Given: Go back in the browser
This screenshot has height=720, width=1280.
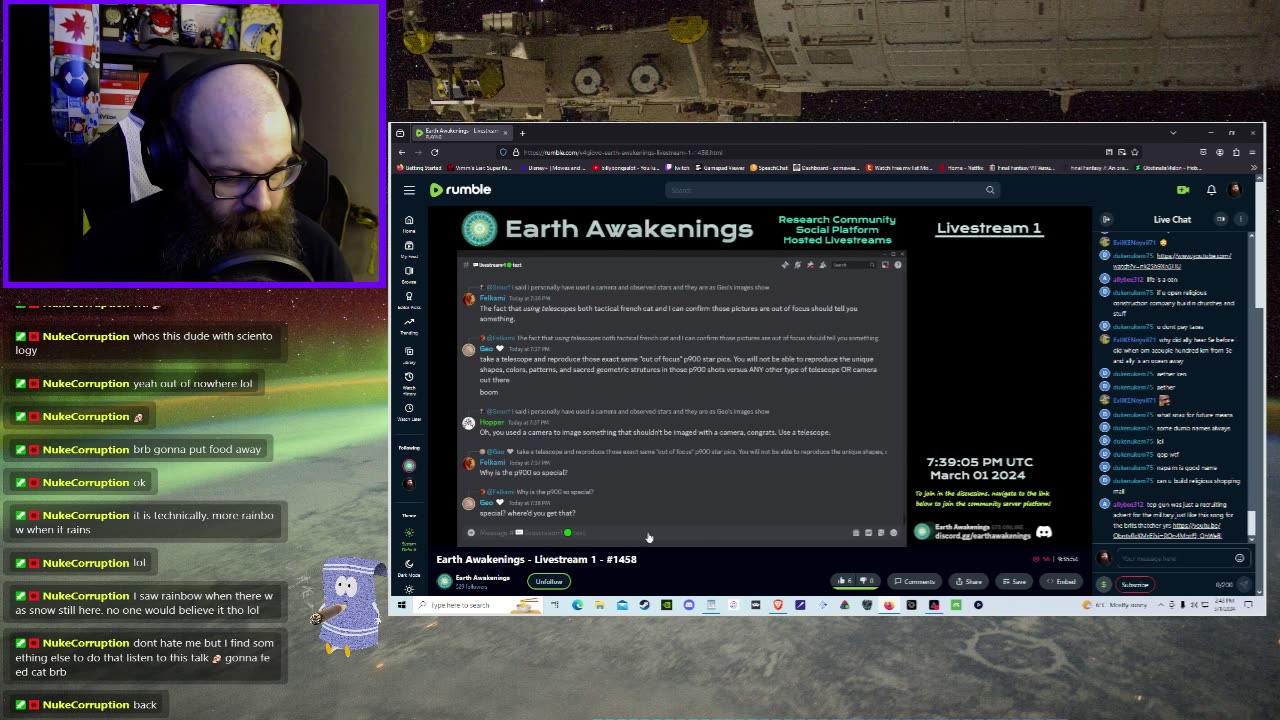Looking at the screenshot, I should point(402,152).
